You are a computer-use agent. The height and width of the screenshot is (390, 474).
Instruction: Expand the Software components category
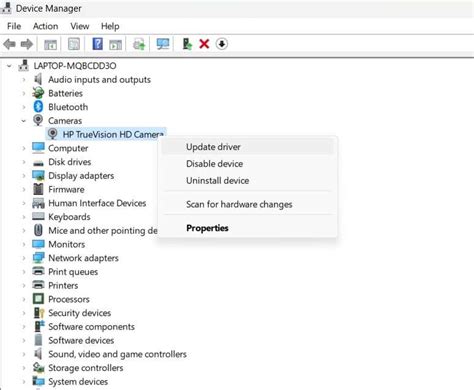click(x=24, y=327)
